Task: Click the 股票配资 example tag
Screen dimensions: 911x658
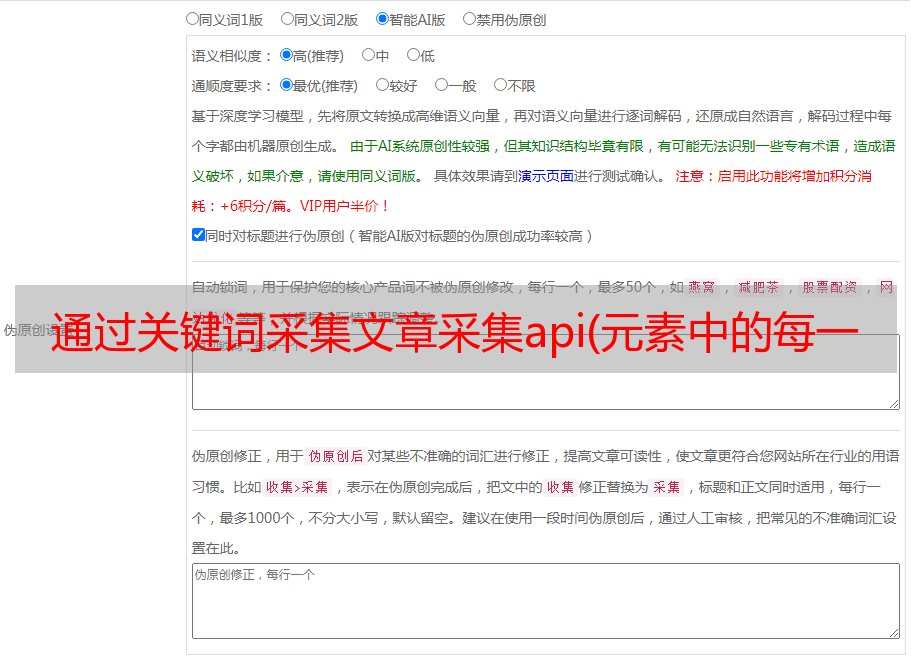Action: click(x=830, y=287)
